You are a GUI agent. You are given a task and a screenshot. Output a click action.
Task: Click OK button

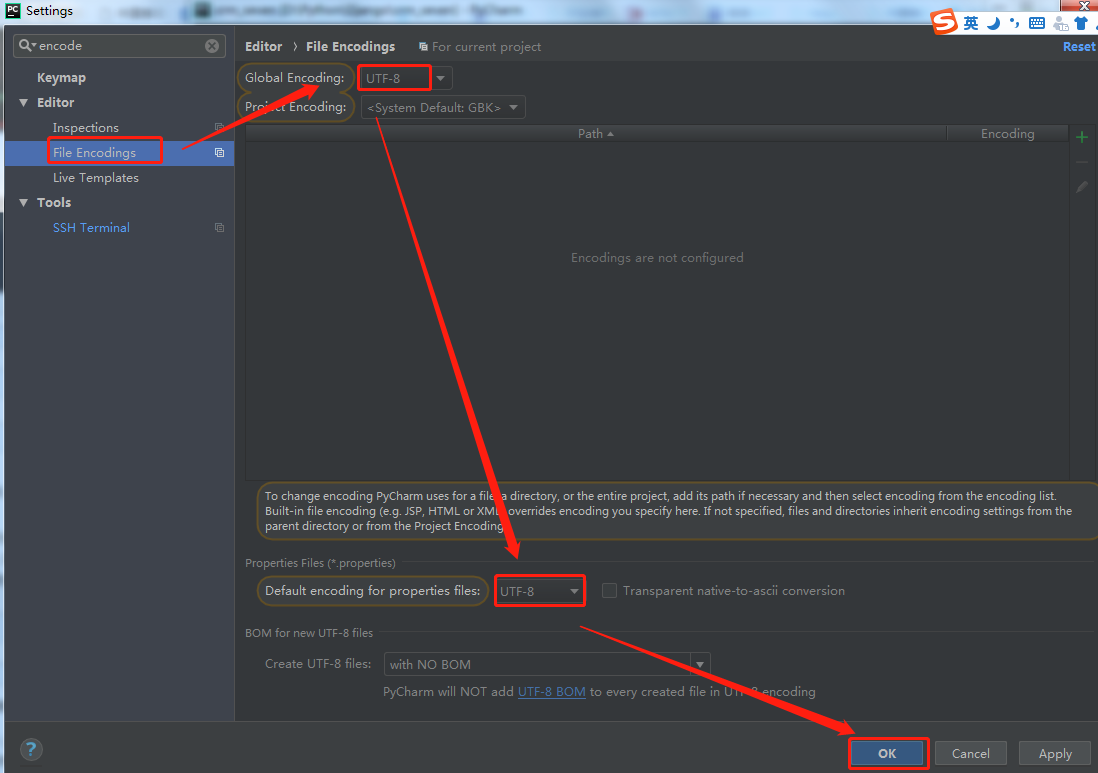click(x=888, y=753)
